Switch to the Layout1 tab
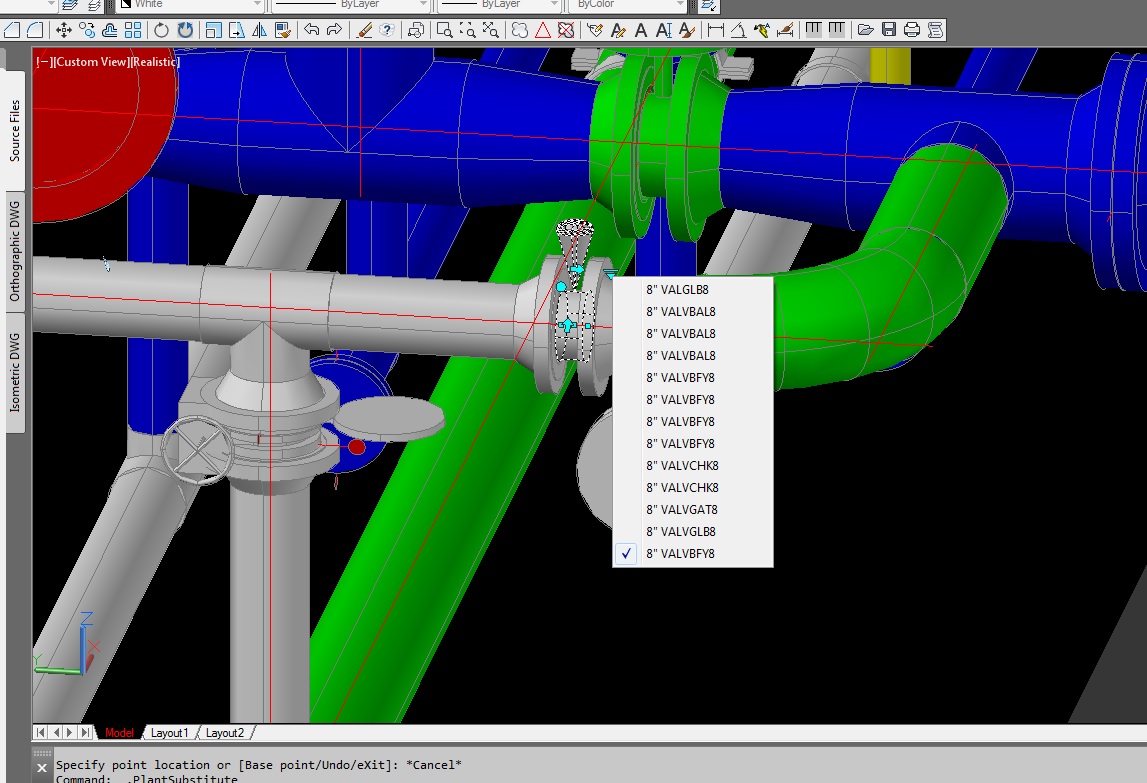The width and height of the screenshot is (1147, 783). (x=170, y=732)
